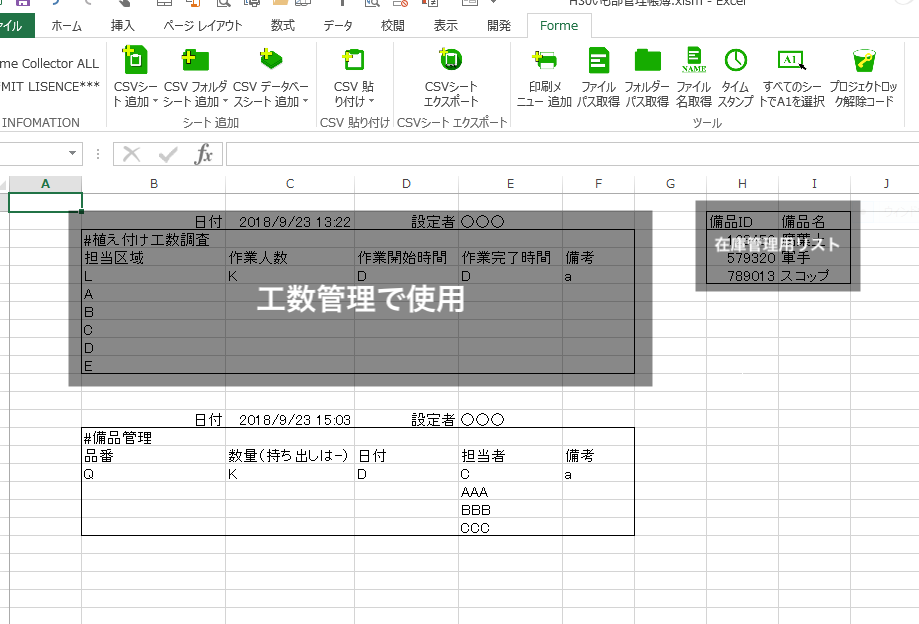This screenshot has height=624, width=919.
Task: Click the cell with date 2018/9/23 15:03
Action: point(290,420)
